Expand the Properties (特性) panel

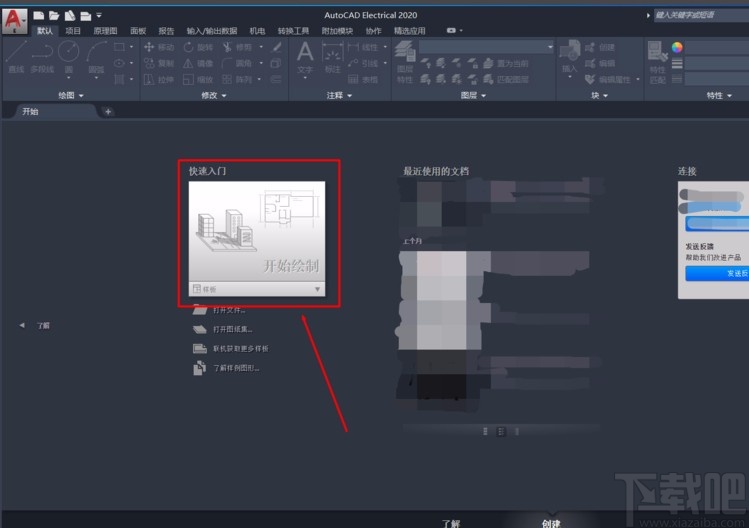tap(719, 96)
